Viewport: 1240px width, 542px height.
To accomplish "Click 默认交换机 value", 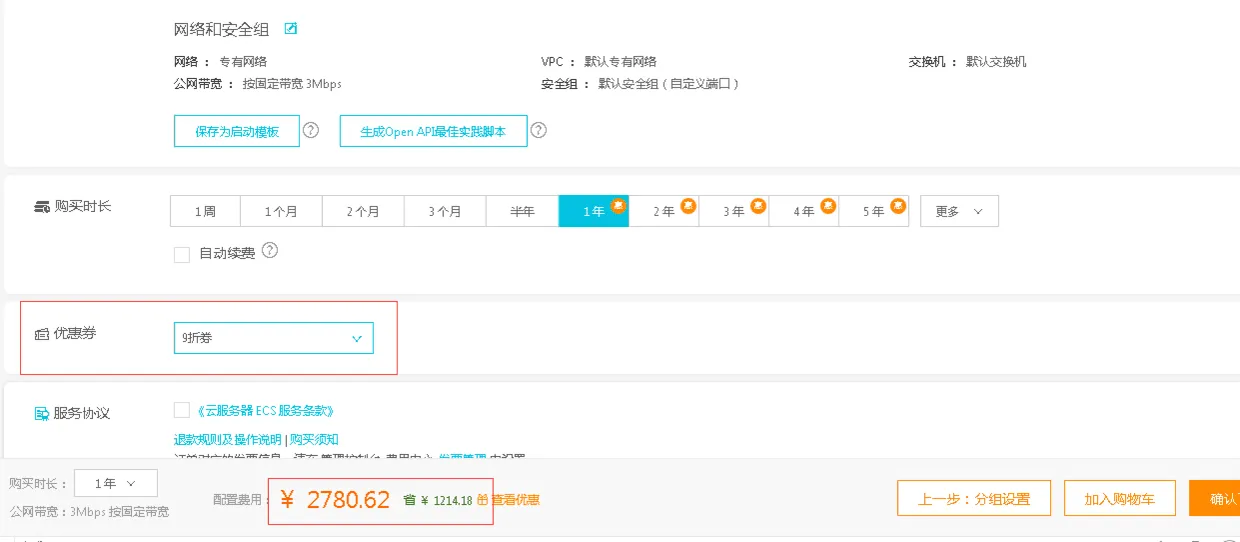I will (x=996, y=62).
